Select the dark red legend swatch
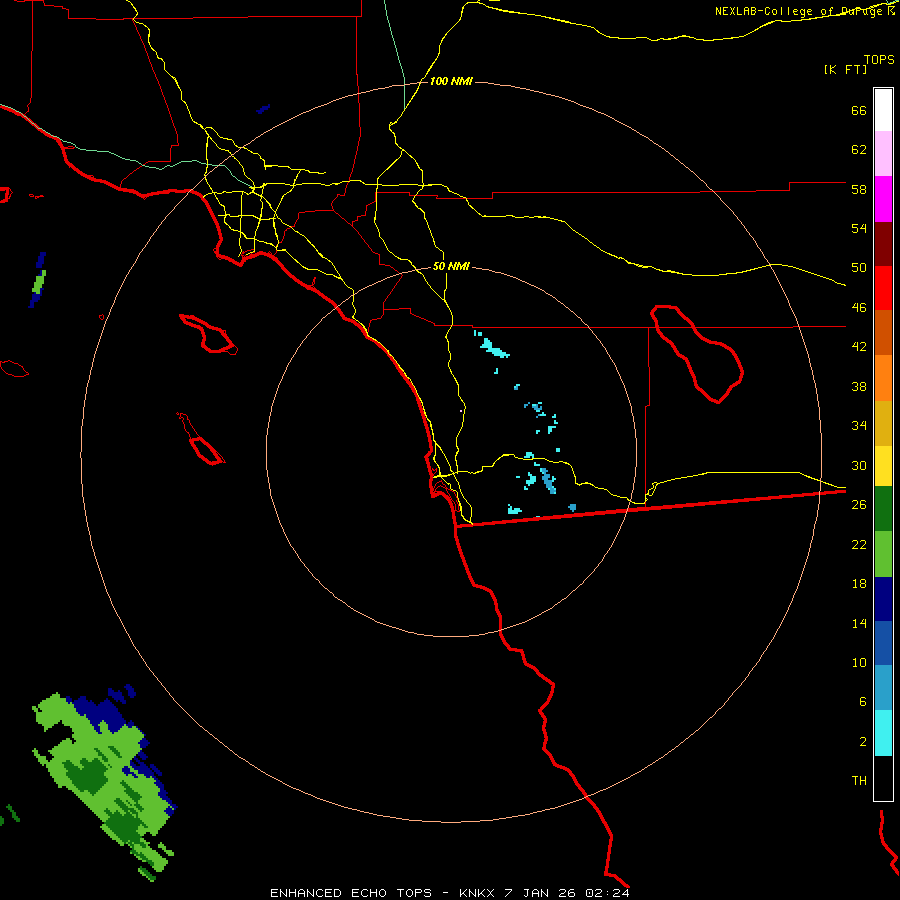900x900 pixels. pos(883,244)
